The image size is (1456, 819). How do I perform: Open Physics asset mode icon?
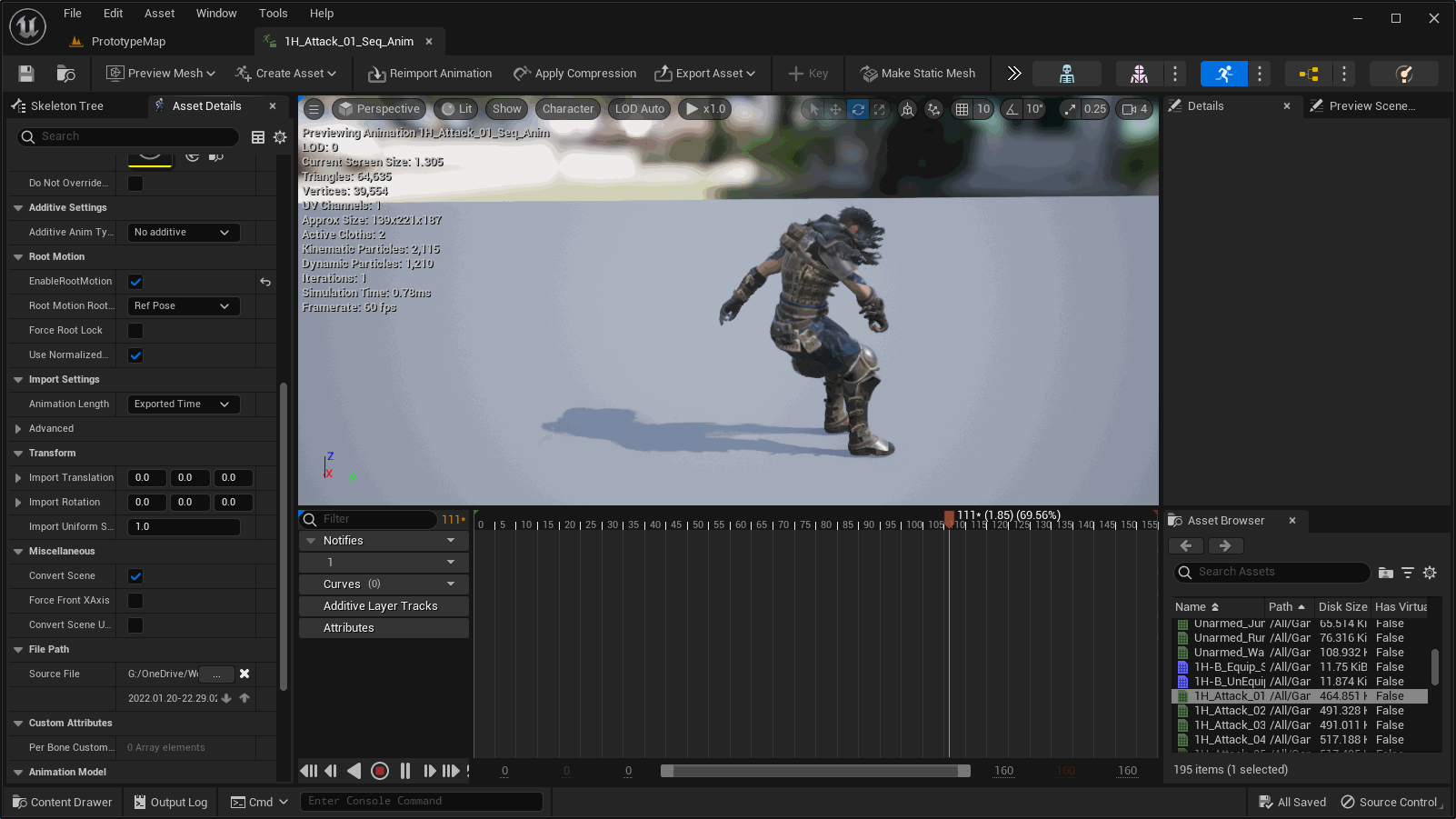click(x=1404, y=74)
